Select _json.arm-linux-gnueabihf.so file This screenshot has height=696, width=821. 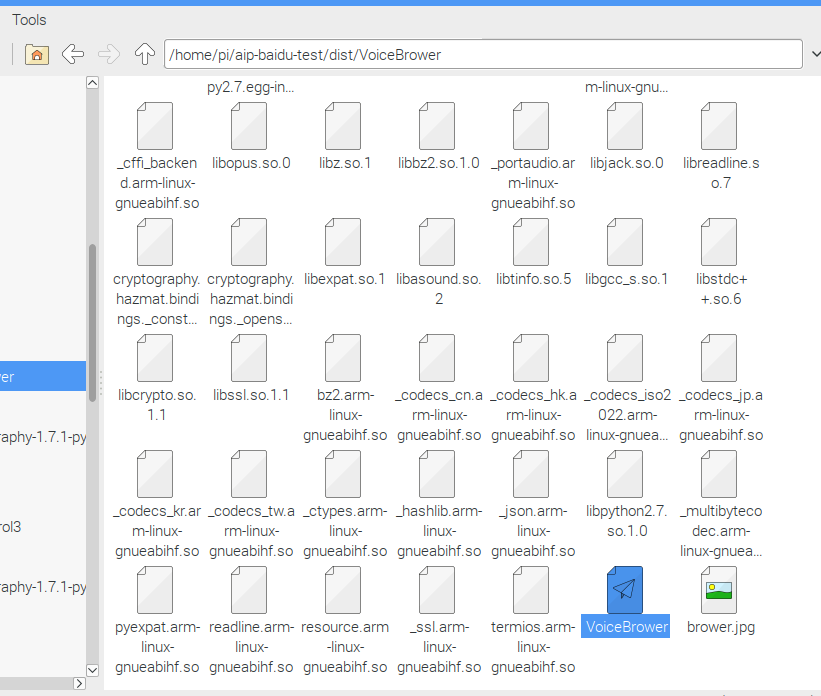[x=532, y=504]
